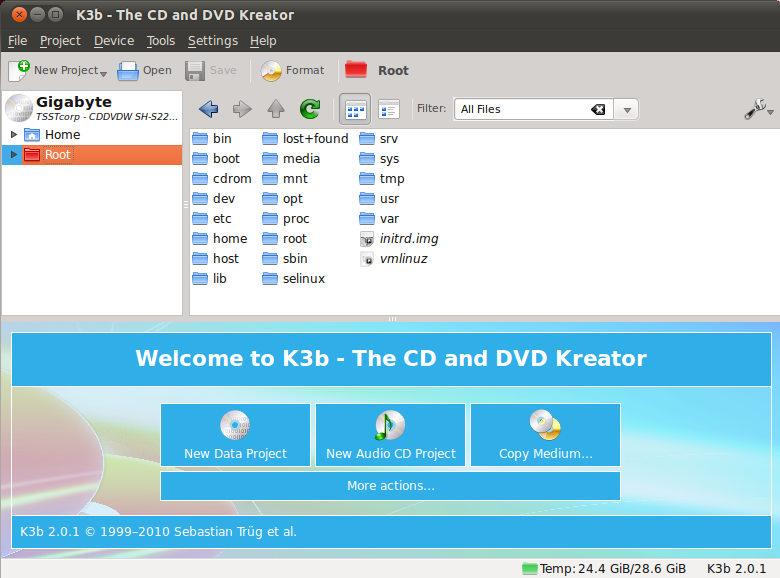Click the New Data Project button
780x578 pixels.
[x=235, y=435]
